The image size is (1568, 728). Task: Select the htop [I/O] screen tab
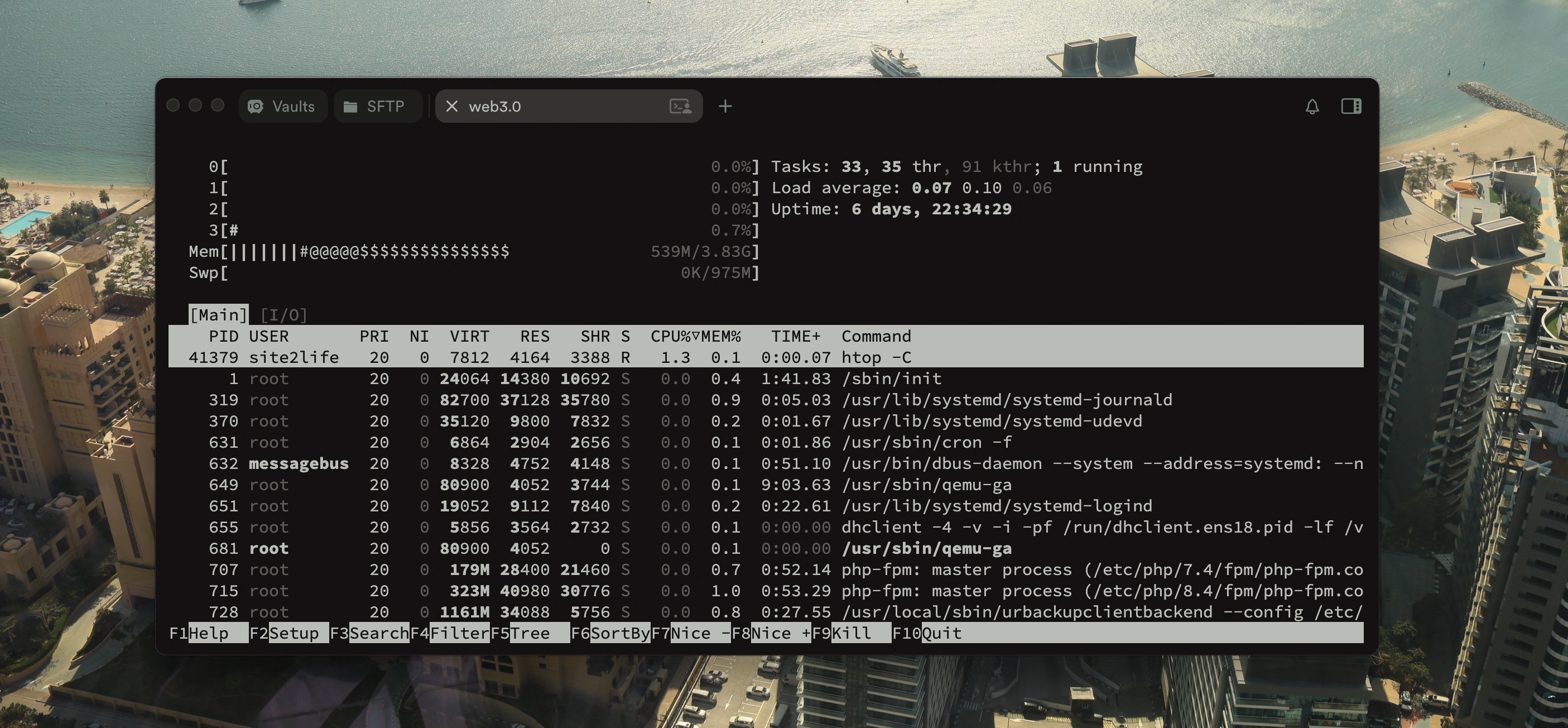[x=283, y=315]
